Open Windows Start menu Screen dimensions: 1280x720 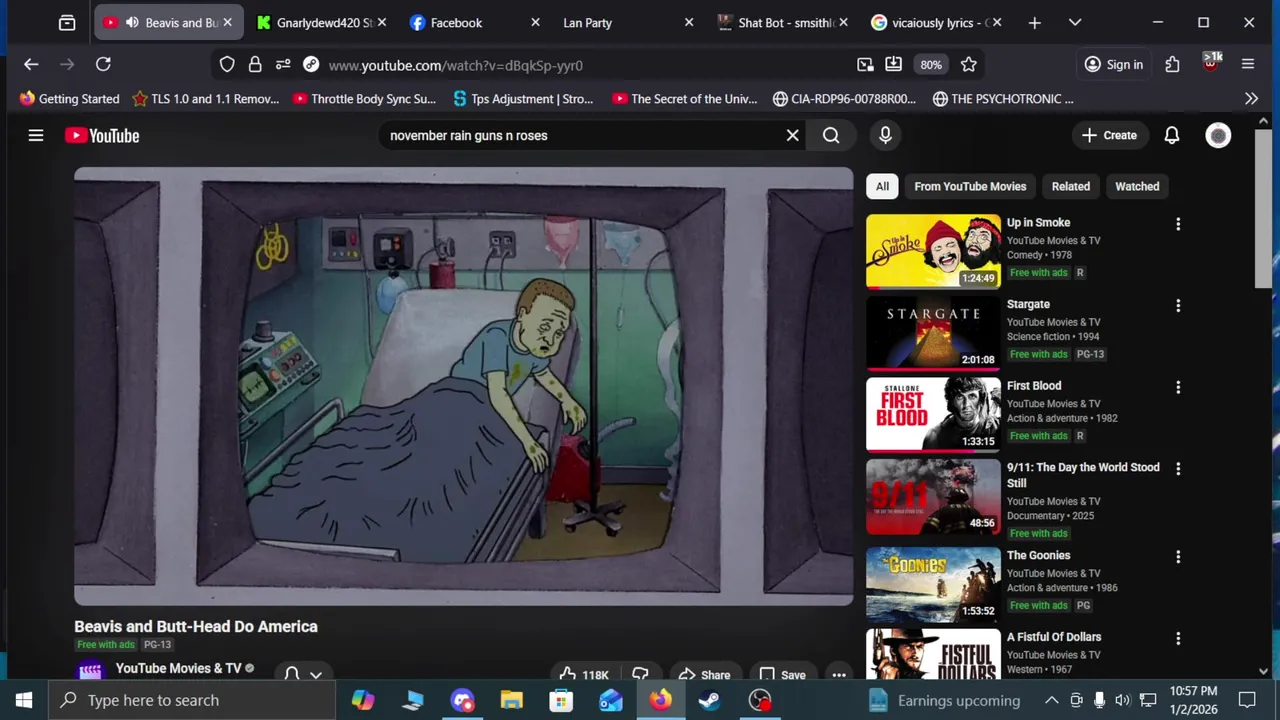[24, 700]
